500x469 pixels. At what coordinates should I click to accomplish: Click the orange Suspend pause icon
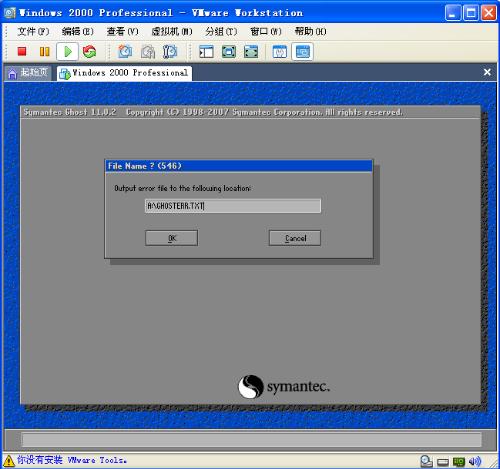(x=44, y=52)
